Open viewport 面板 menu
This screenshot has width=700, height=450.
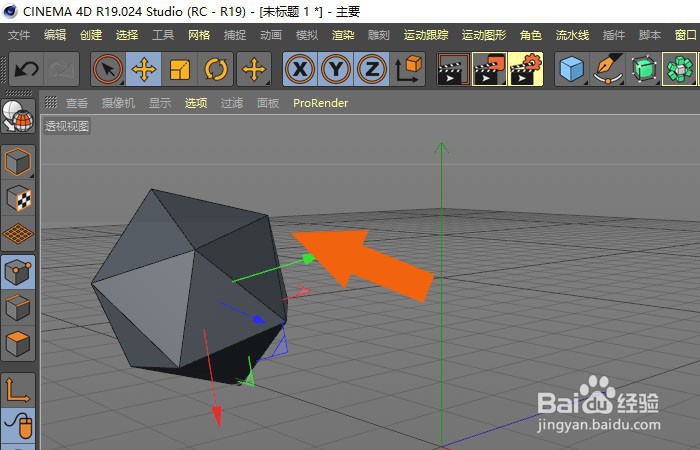point(268,103)
